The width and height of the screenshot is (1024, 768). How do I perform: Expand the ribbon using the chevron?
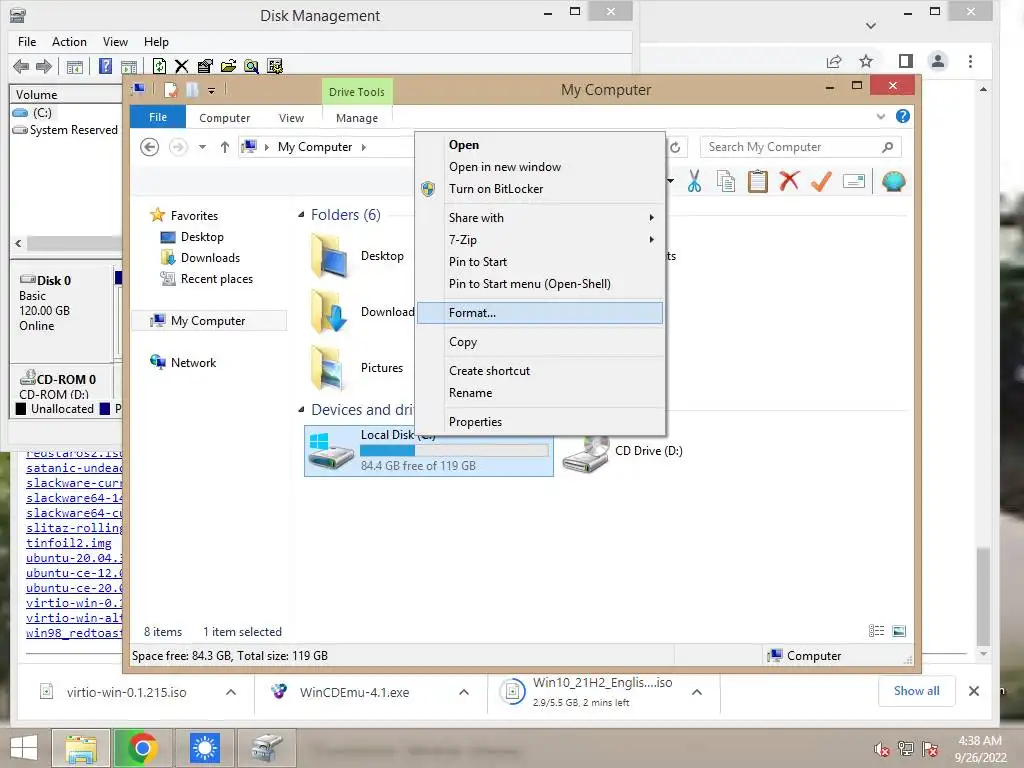(x=881, y=117)
